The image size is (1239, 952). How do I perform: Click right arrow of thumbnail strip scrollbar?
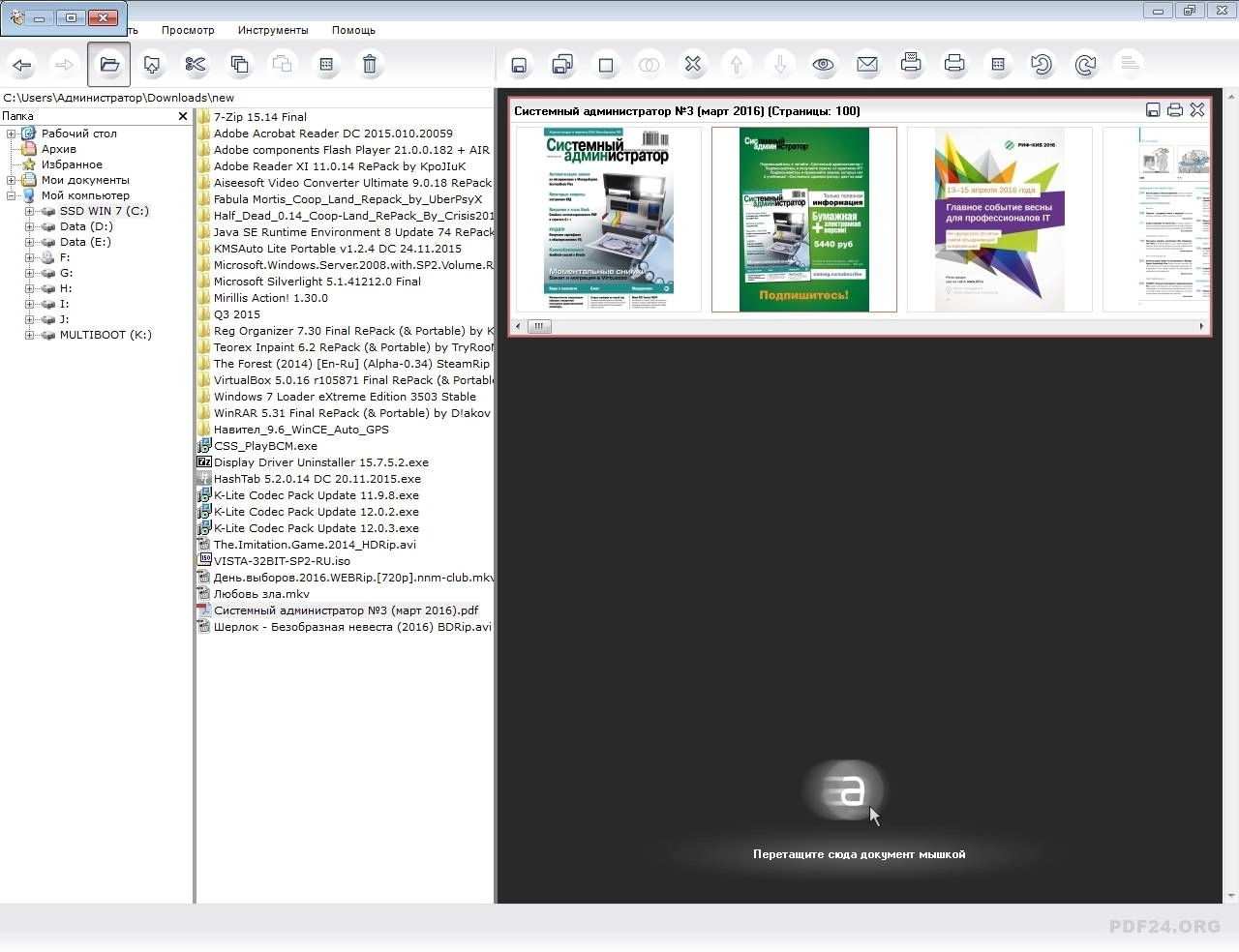[x=1201, y=326]
